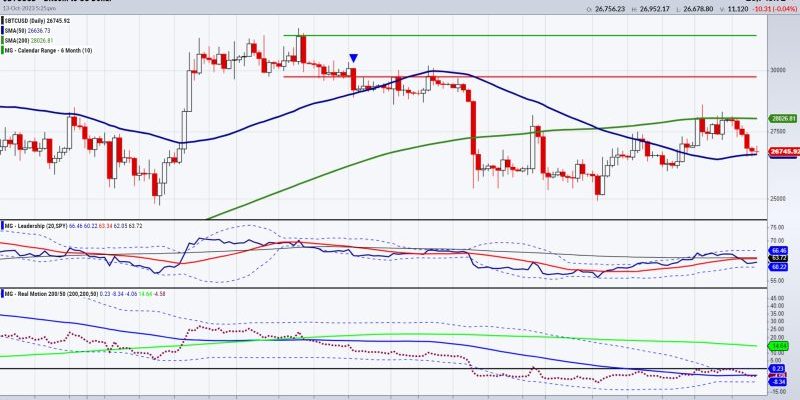Select the SMA(200) 28026.81 legend entry

29,40
